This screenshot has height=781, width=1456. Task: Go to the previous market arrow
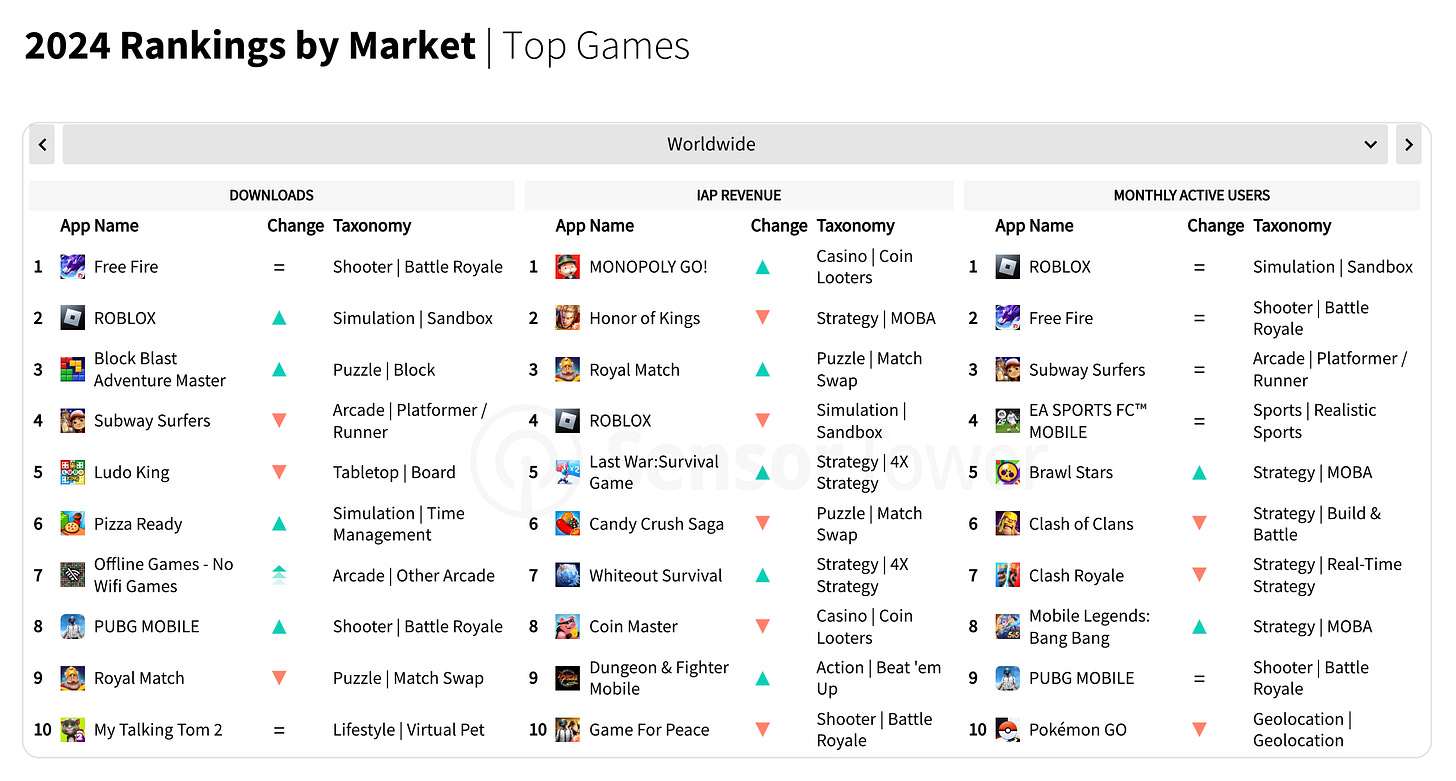click(x=42, y=144)
